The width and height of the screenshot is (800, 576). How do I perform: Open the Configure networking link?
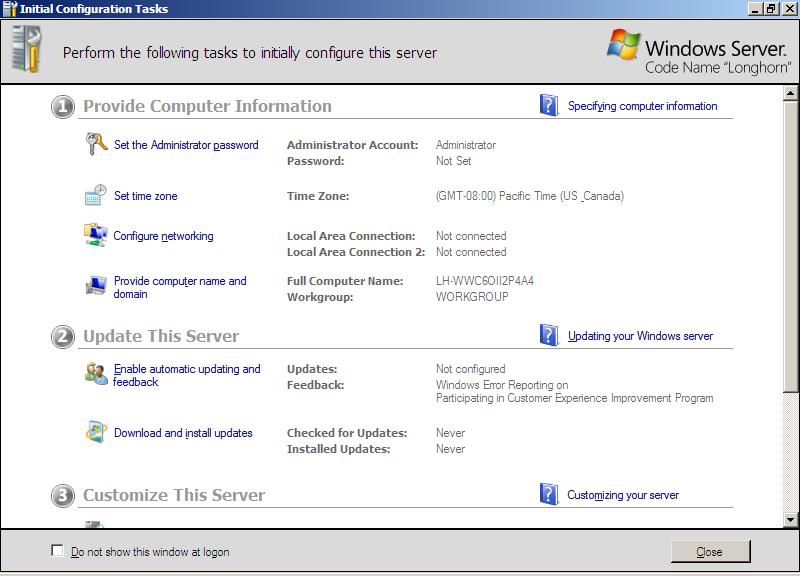[163, 236]
